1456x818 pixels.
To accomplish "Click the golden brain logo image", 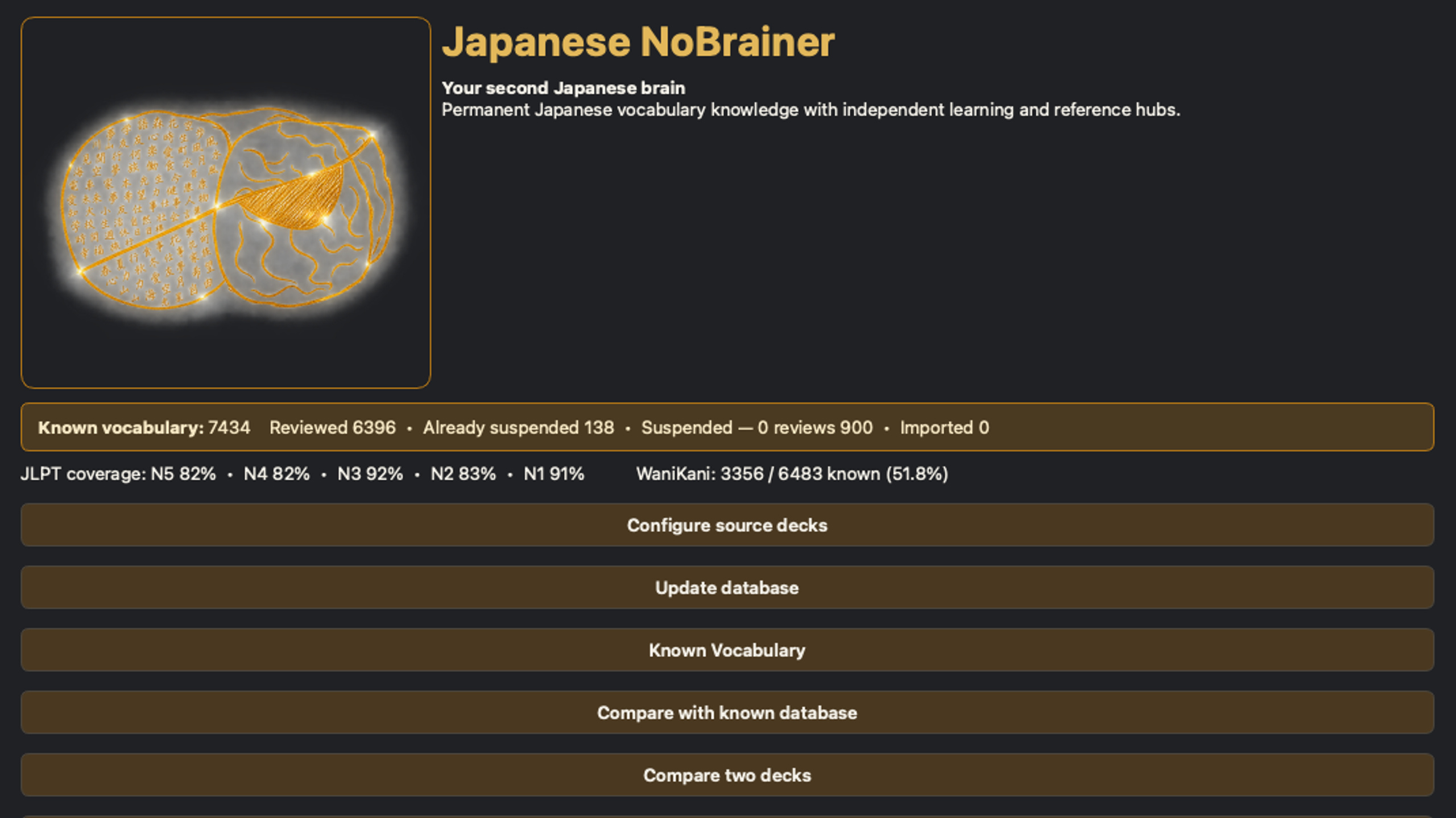I will [x=226, y=202].
